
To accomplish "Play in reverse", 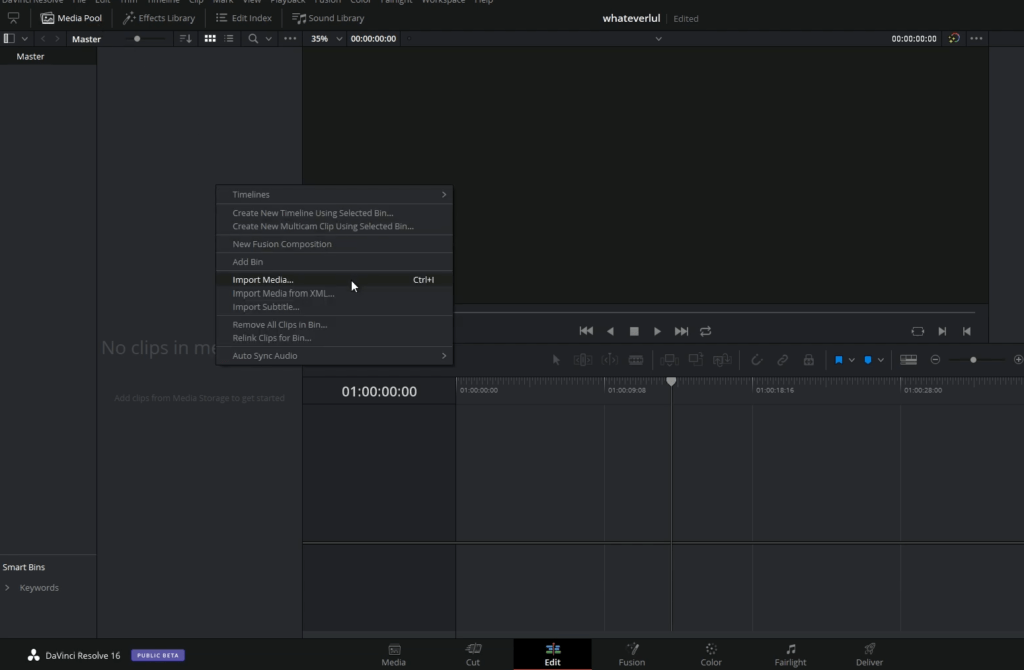I will (x=611, y=331).
